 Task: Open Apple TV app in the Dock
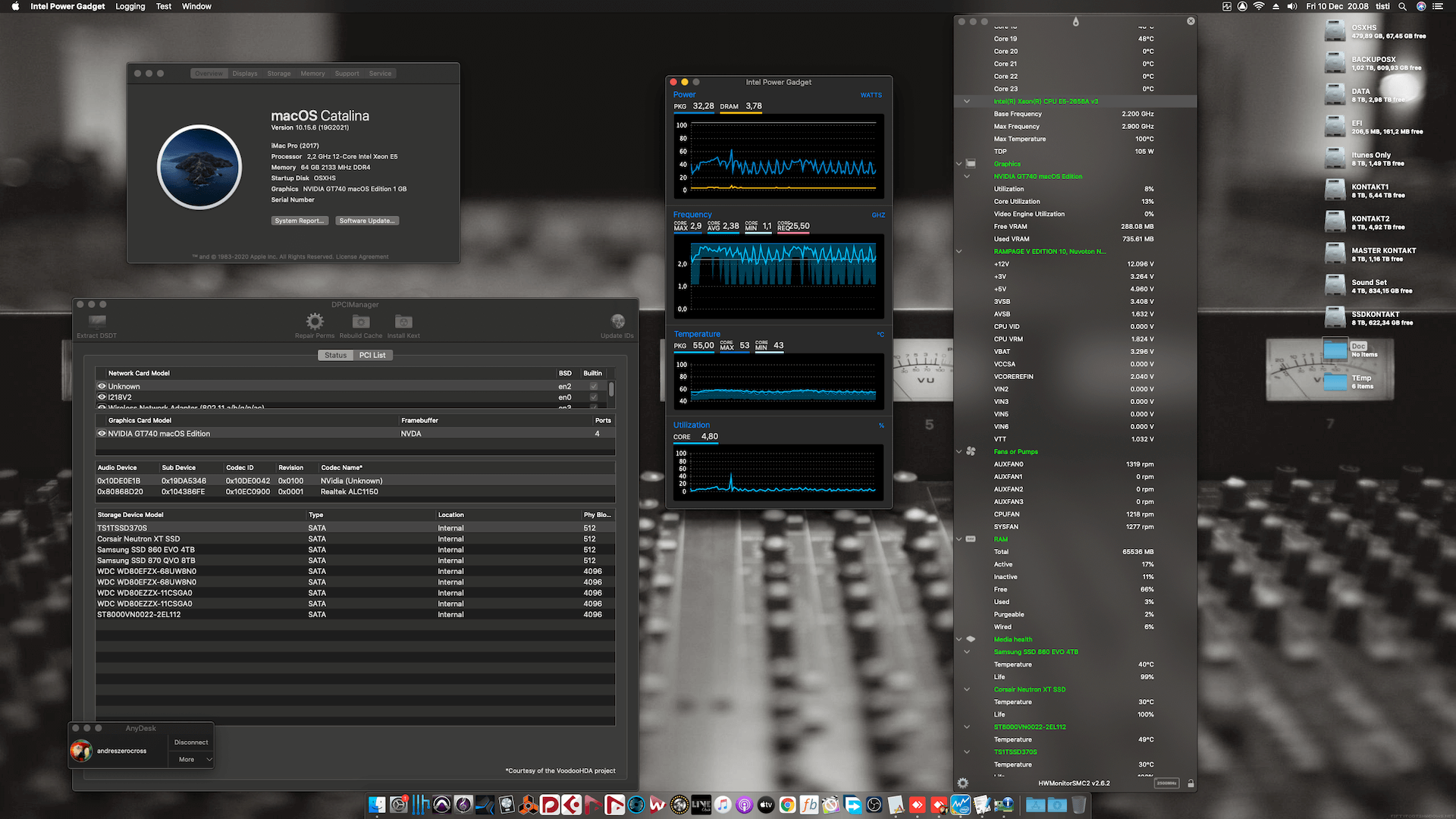click(766, 805)
